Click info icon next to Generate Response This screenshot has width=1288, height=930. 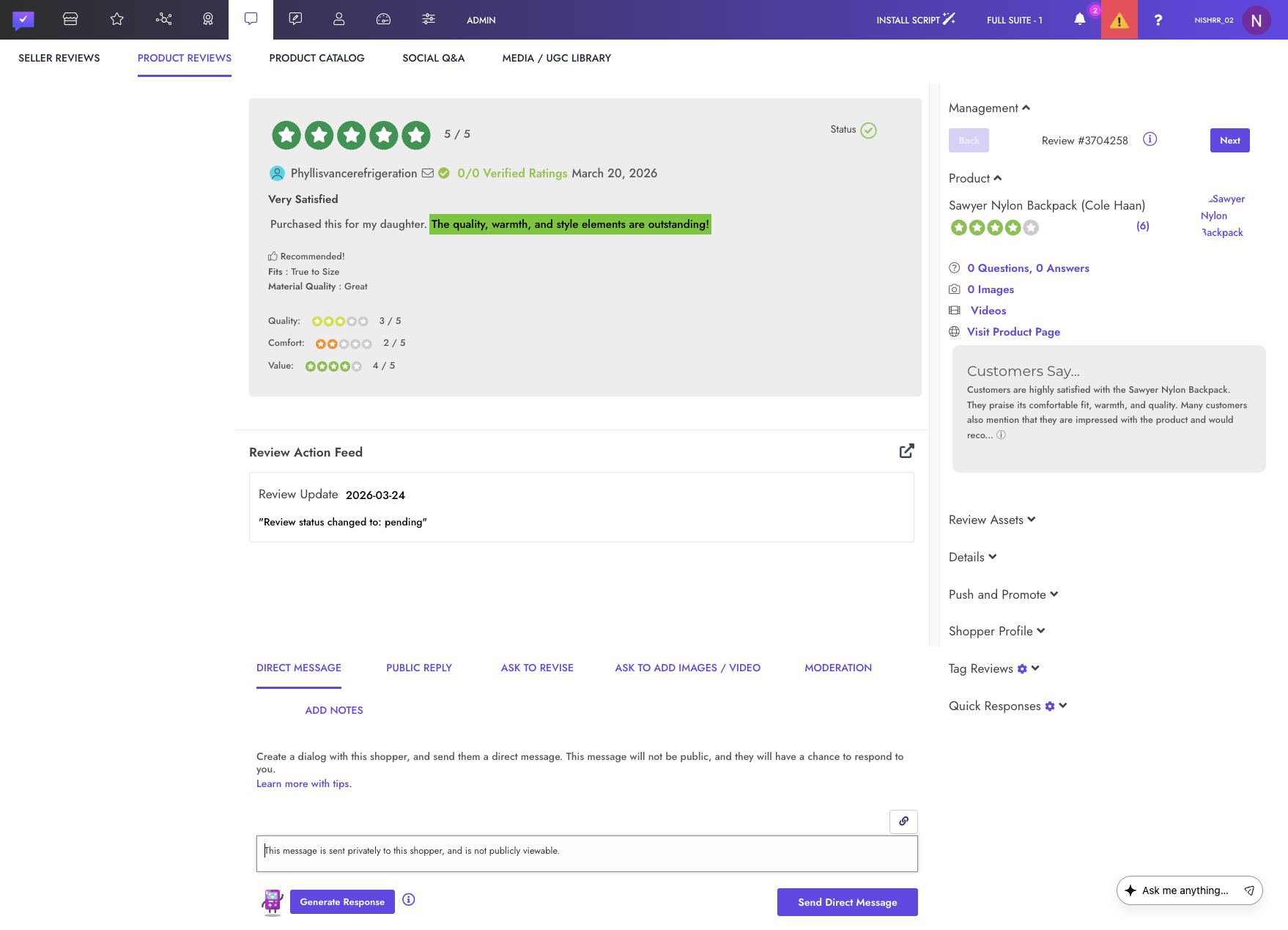409,900
